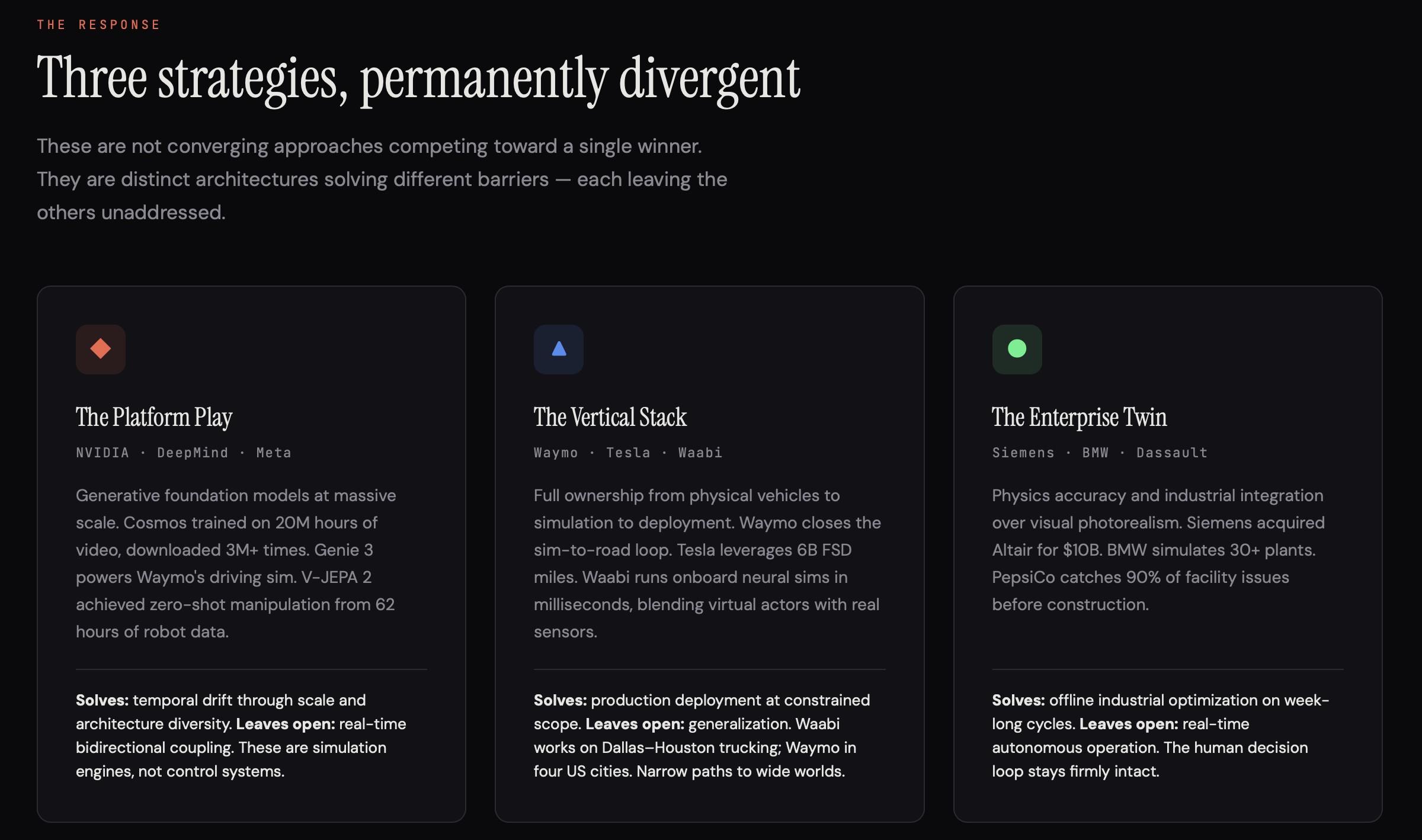The height and width of the screenshot is (840, 1422).
Task: Click the green circle Enterprise Twin icon
Action: click(1017, 349)
